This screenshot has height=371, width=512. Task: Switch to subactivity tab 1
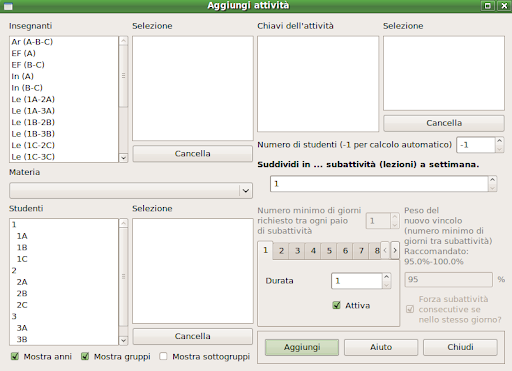(x=265, y=250)
